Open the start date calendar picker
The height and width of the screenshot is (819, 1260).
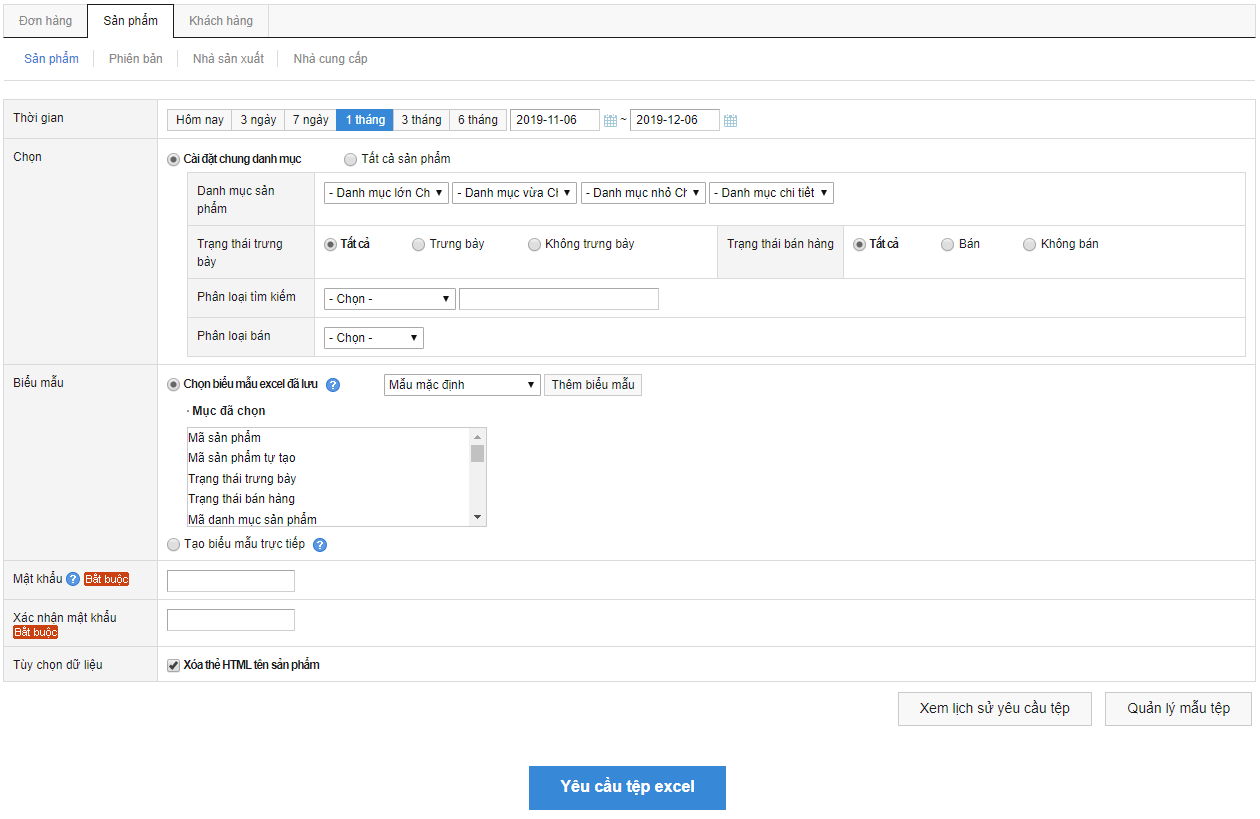tap(610, 121)
